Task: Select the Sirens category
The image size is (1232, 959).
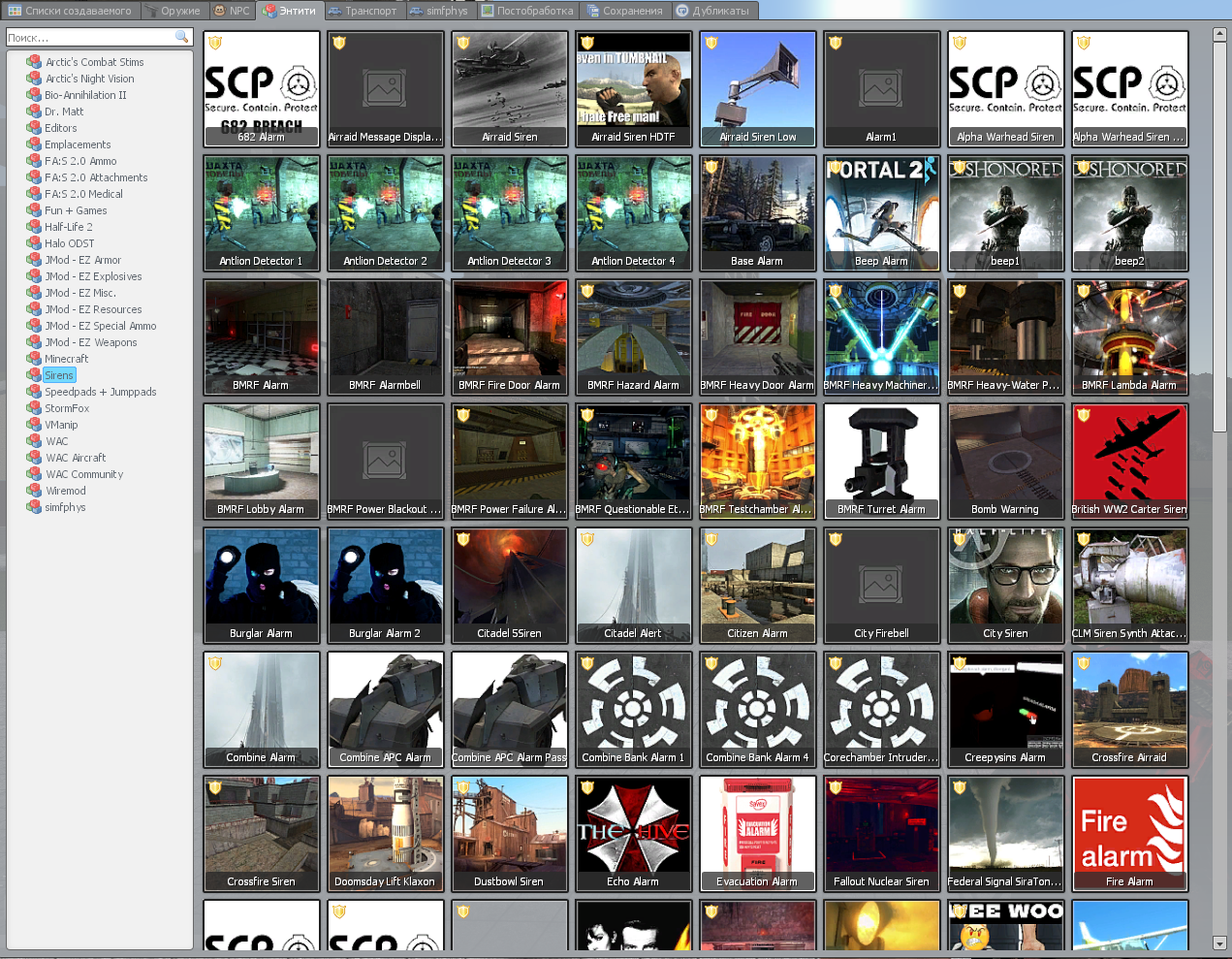Action: (59, 375)
